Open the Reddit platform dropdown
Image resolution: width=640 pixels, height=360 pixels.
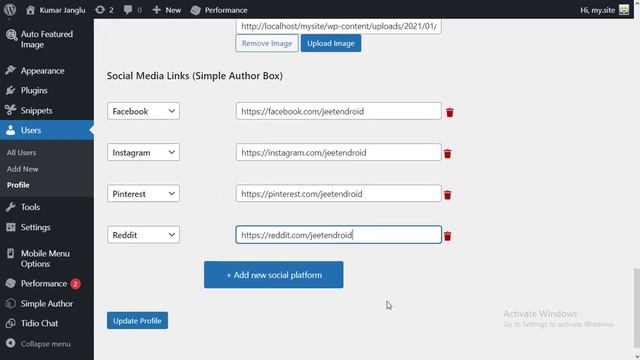coord(143,235)
